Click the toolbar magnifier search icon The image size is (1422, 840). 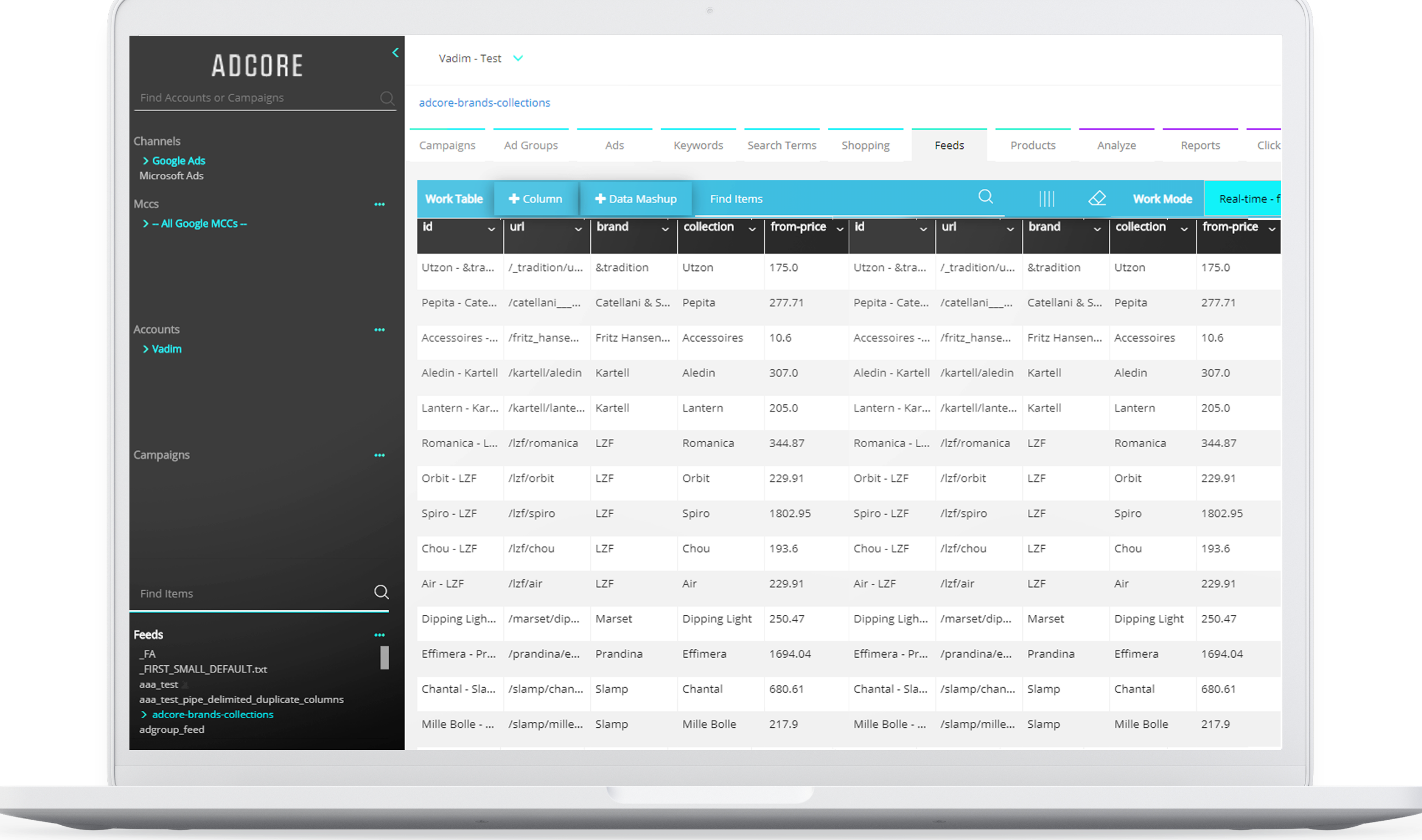tap(986, 197)
